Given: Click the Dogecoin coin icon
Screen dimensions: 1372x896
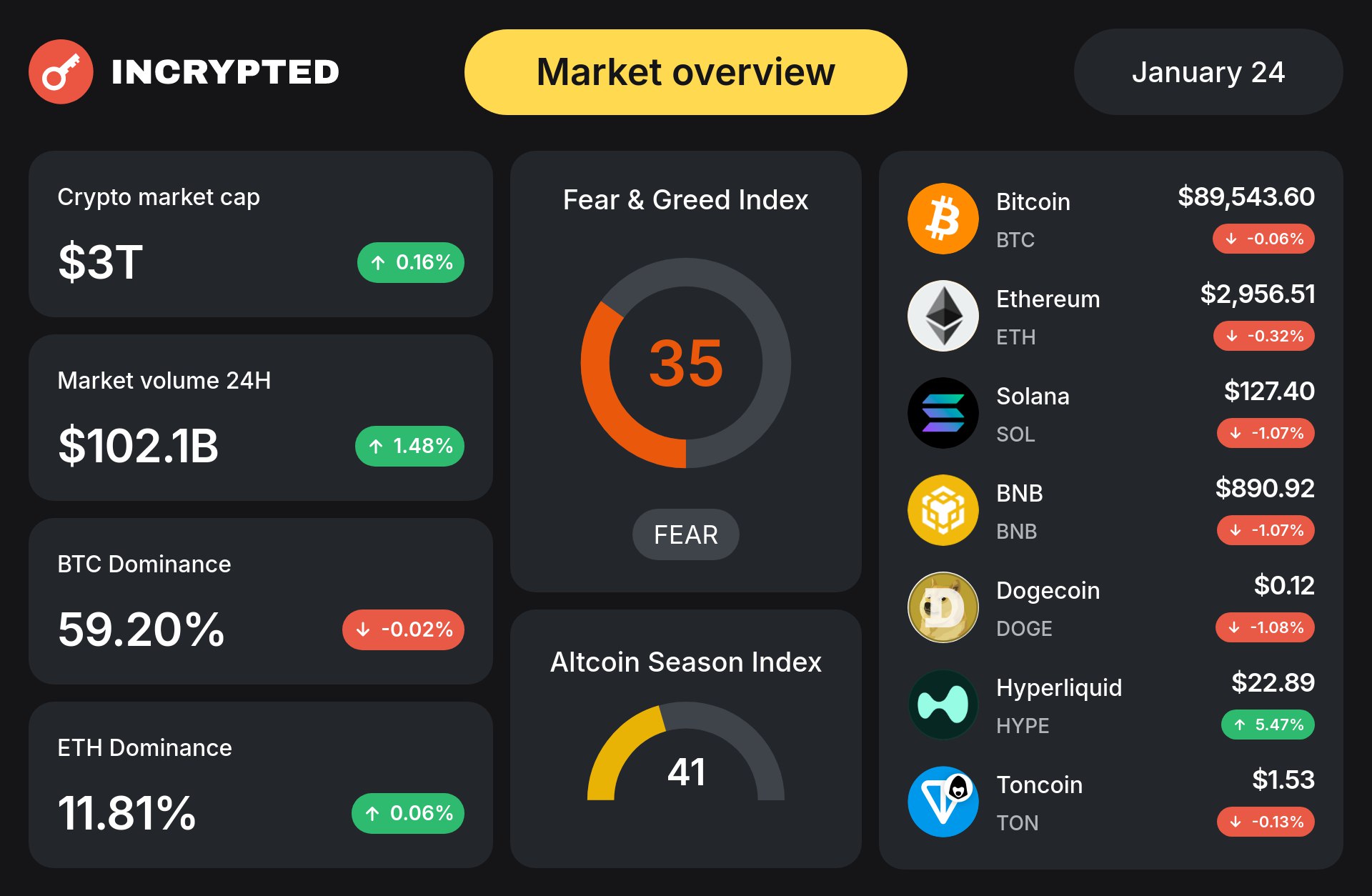Looking at the screenshot, I should [x=943, y=607].
